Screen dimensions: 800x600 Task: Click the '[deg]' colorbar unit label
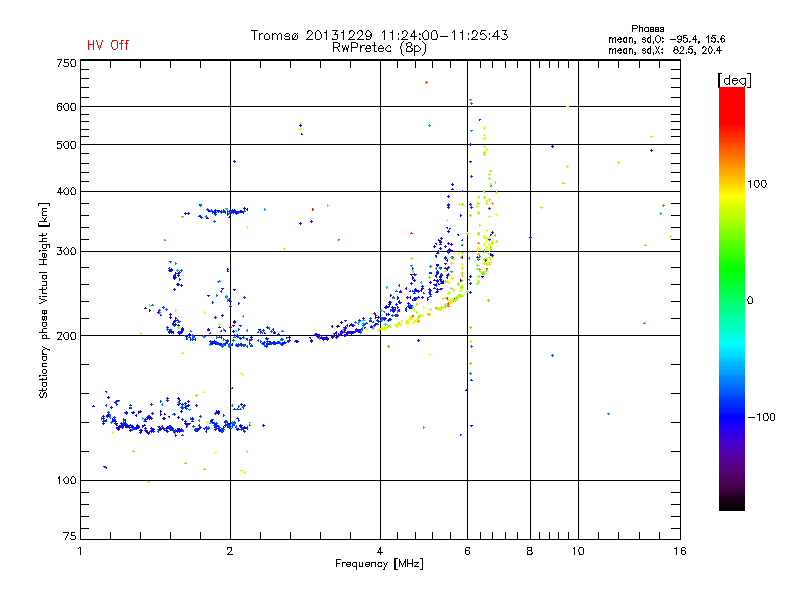(x=734, y=80)
